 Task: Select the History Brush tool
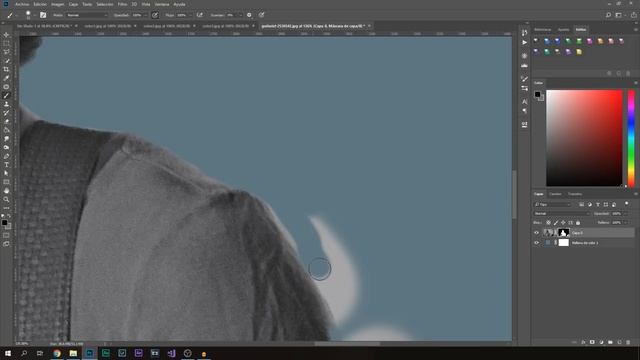(6, 113)
